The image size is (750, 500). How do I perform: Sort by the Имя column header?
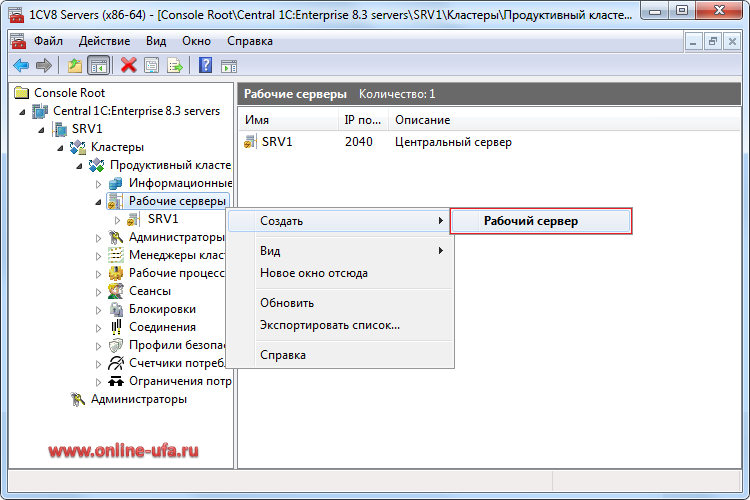coord(288,120)
